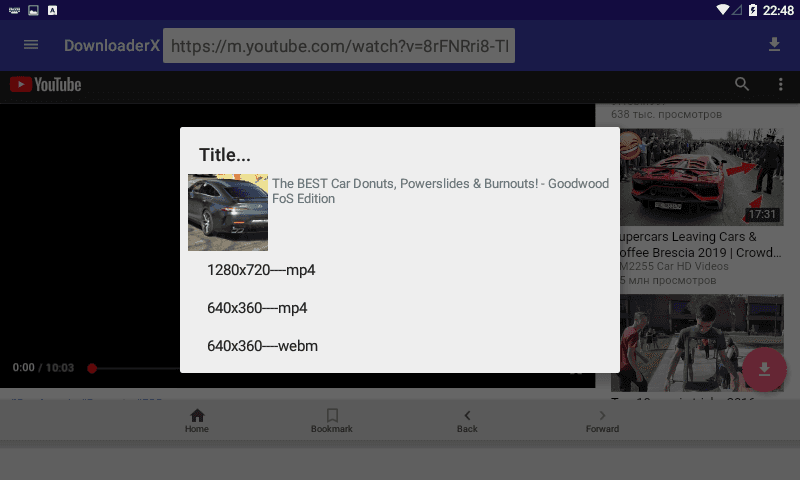
Task: Open YouTube search magnifier
Action: pos(742,84)
